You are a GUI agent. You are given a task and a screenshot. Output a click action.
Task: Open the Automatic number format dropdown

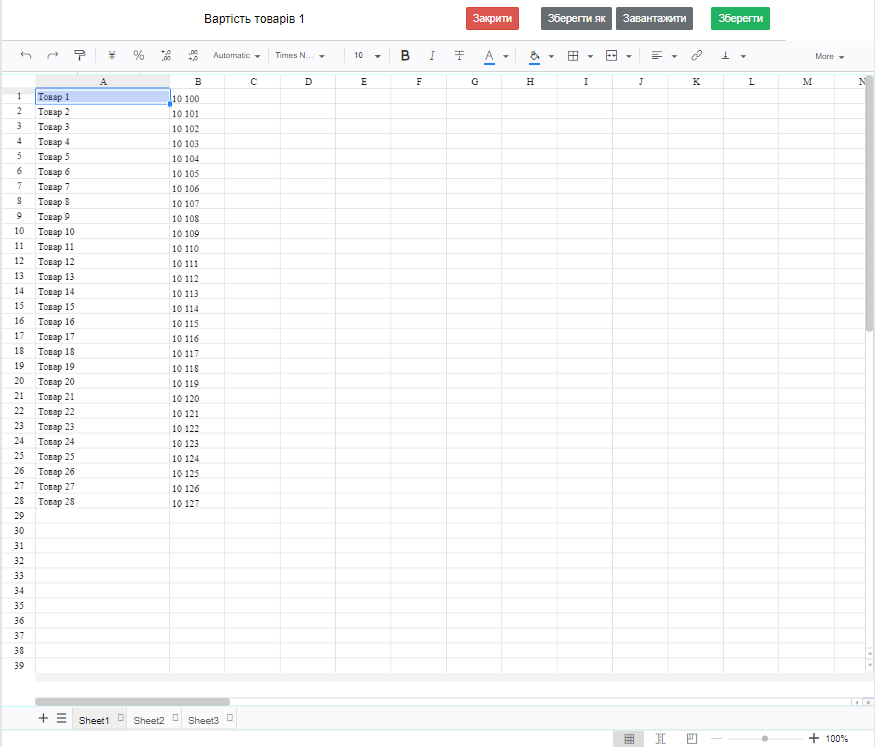point(237,56)
